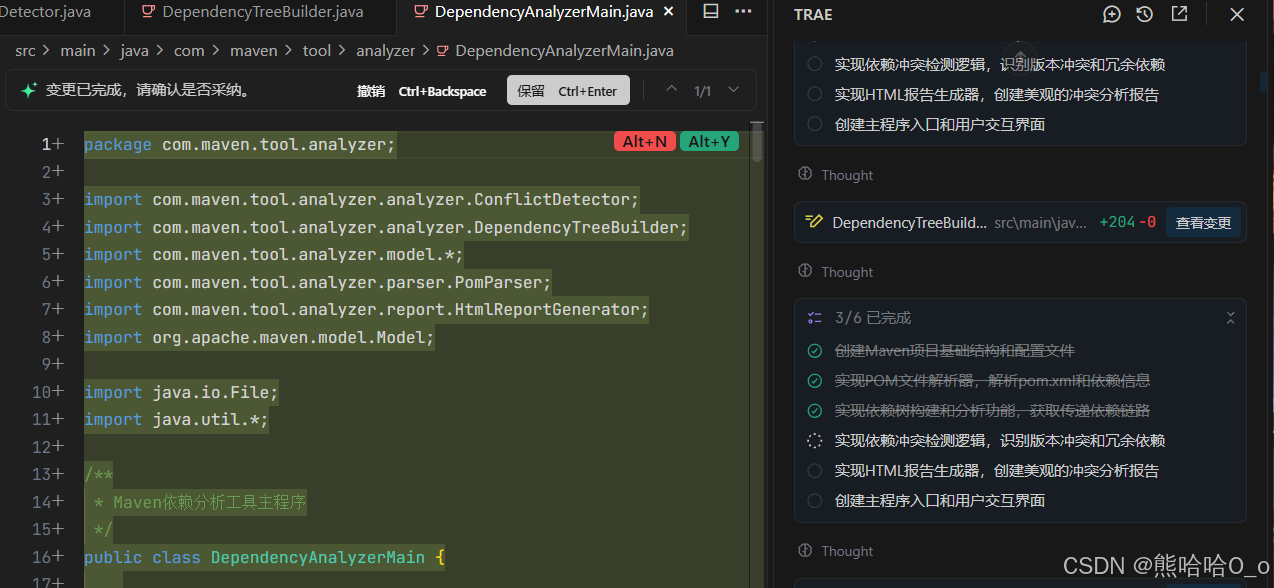Start a new chat in TRAE panel

(x=1112, y=14)
